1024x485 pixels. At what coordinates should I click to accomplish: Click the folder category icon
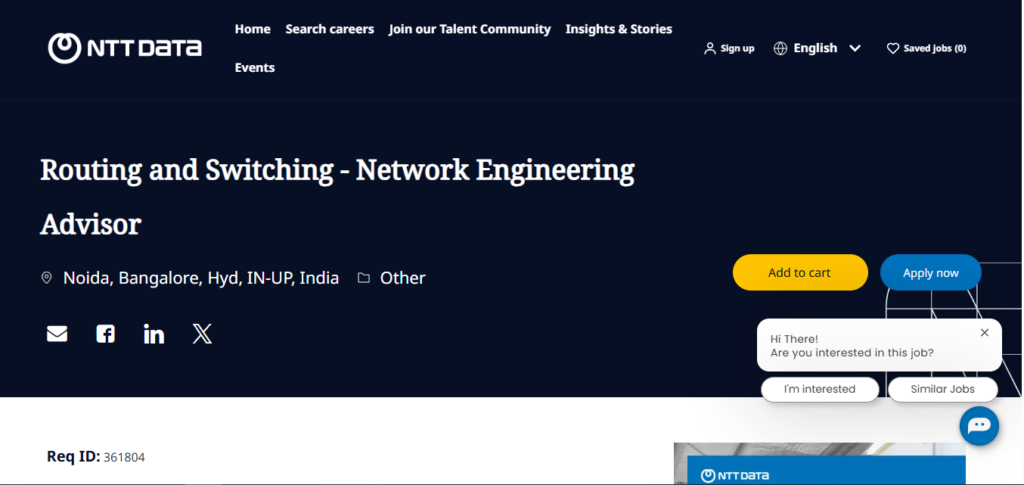point(364,278)
